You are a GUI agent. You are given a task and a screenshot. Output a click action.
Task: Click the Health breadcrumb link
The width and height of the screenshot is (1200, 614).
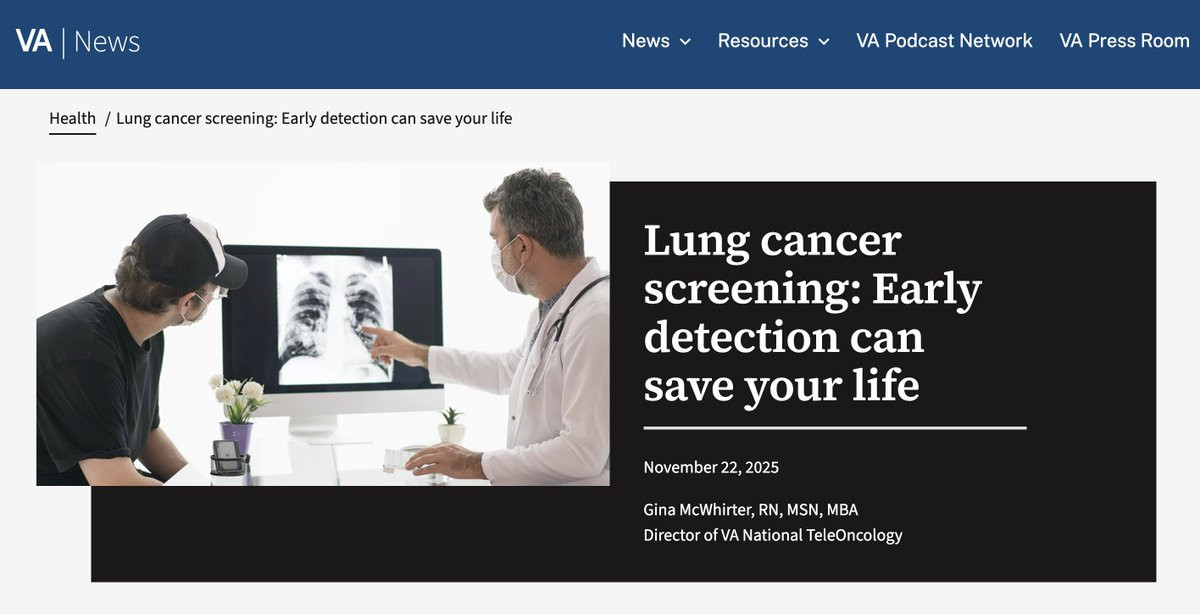[x=72, y=118]
